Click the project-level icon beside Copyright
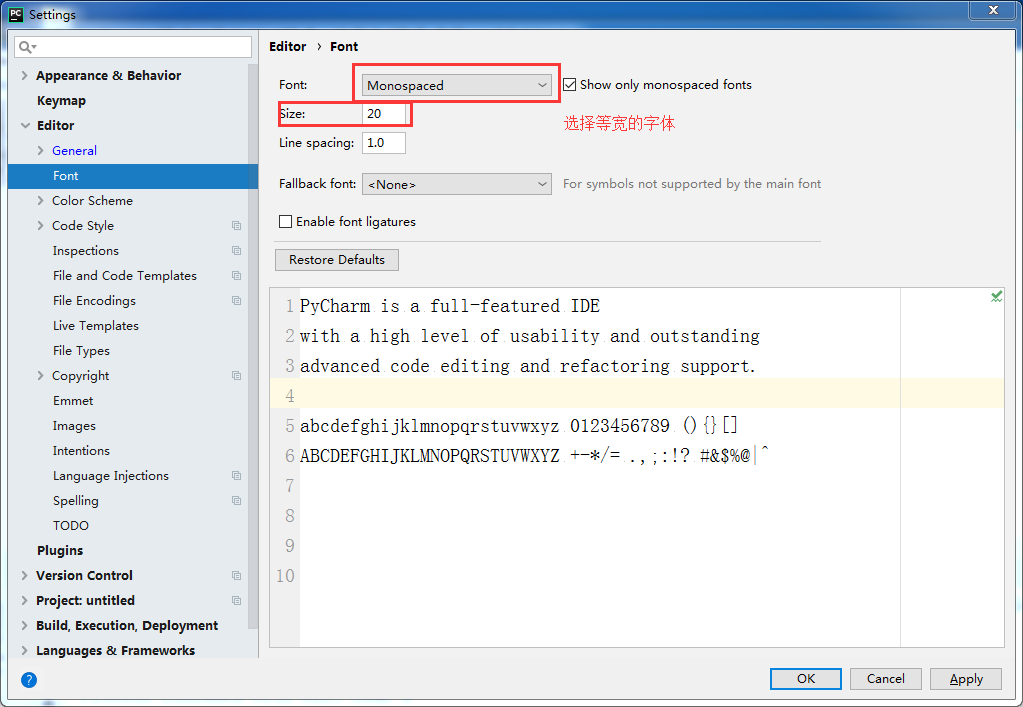 tap(236, 376)
